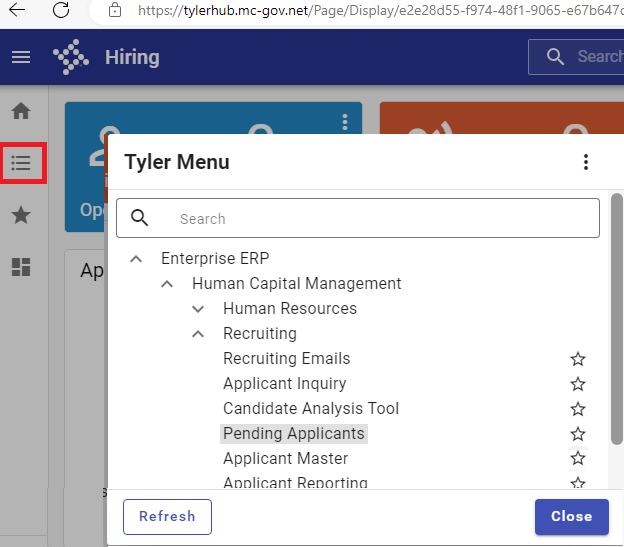Open blue card's three-dot options menu
The width and height of the screenshot is (624, 547).
tap(345, 122)
